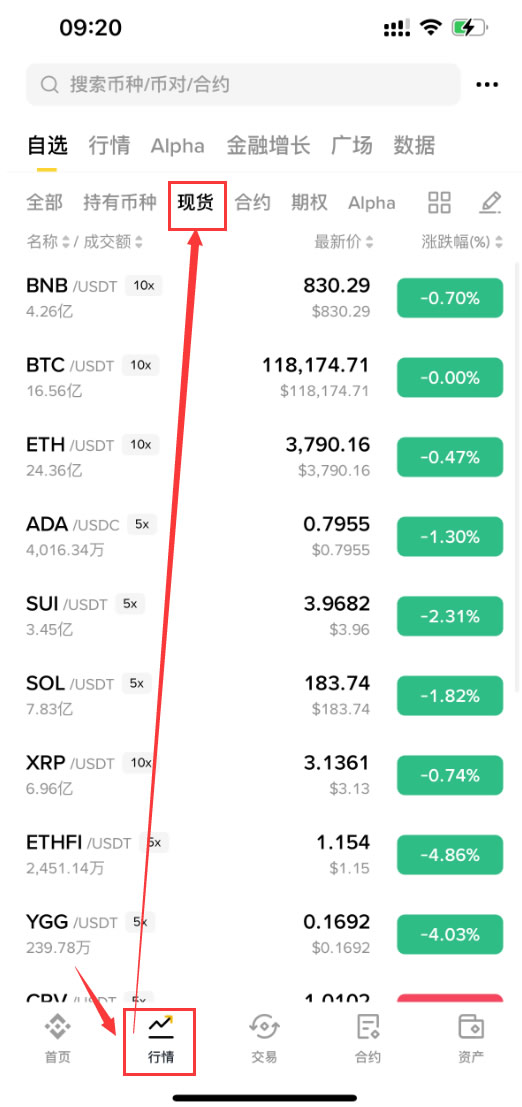The image size is (522, 1107).
Task: Select the 现货 spot filter tab
Action: (196, 203)
